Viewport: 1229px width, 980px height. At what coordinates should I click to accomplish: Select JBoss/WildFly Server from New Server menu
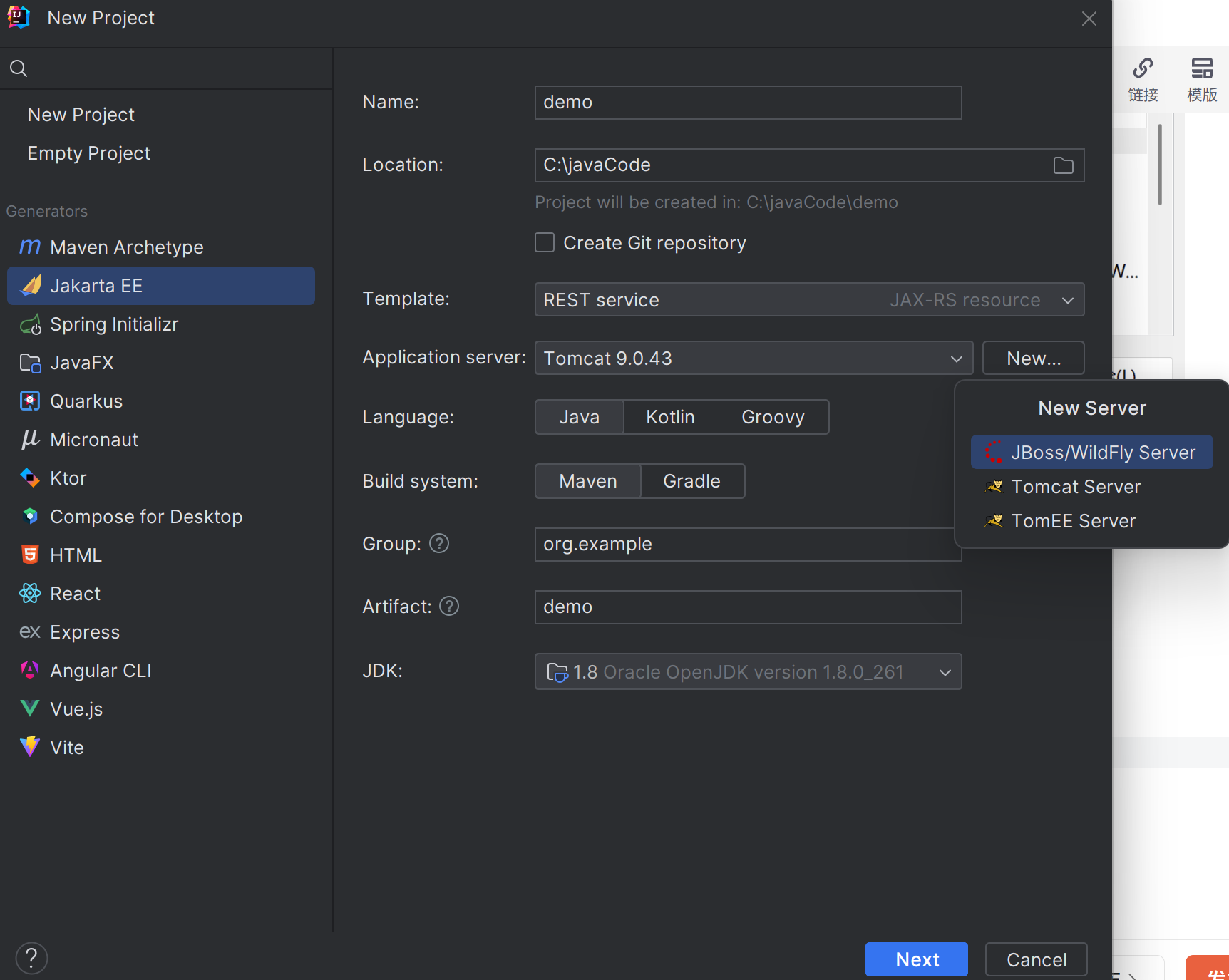[x=1091, y=453]
